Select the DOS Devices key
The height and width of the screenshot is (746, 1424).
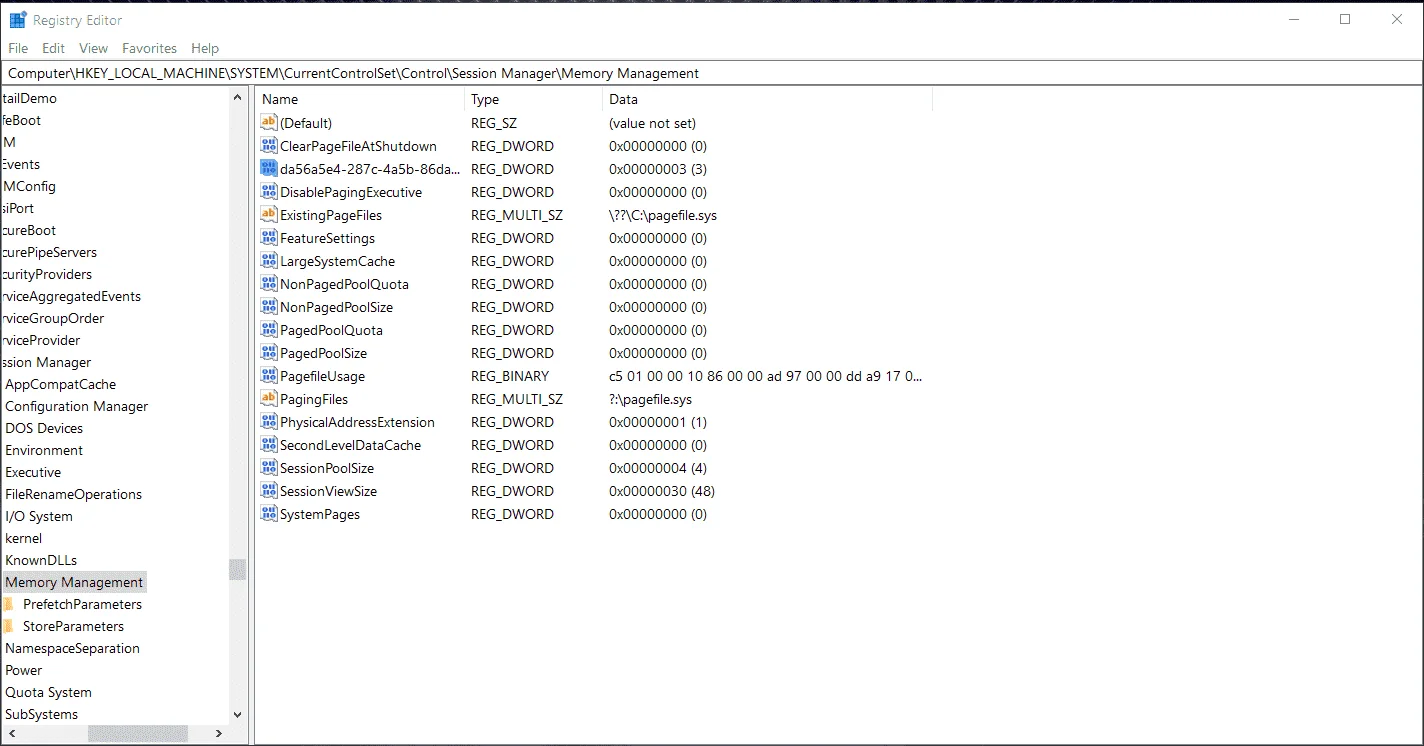(44, 428)
